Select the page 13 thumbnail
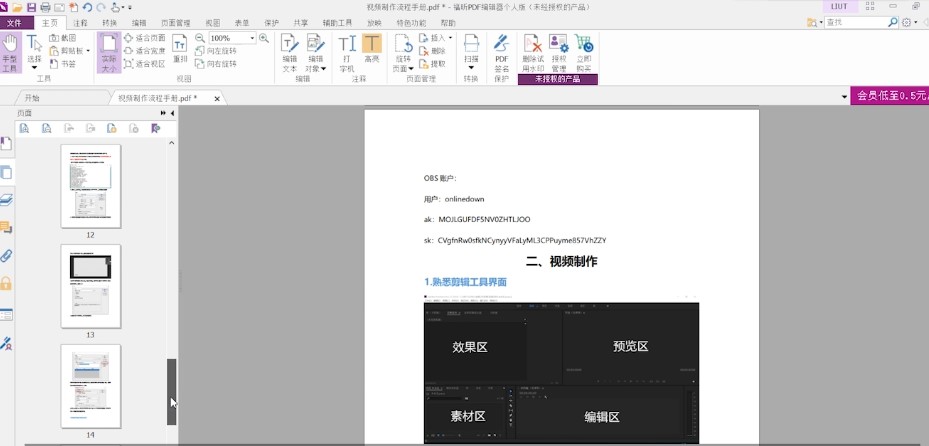Screen dimensions: 929x446 pos(90,285)
